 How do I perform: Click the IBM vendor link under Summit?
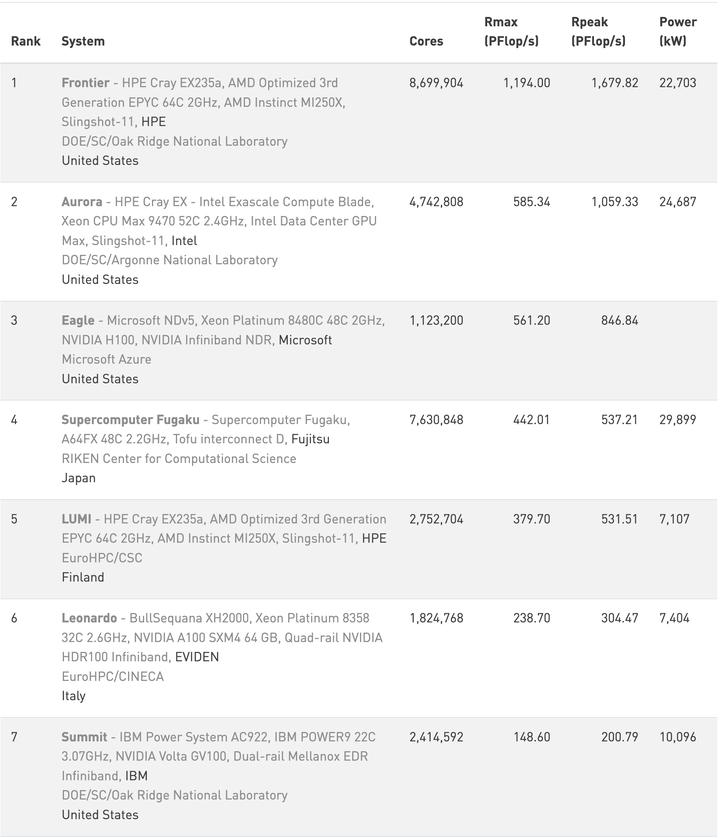136,776
